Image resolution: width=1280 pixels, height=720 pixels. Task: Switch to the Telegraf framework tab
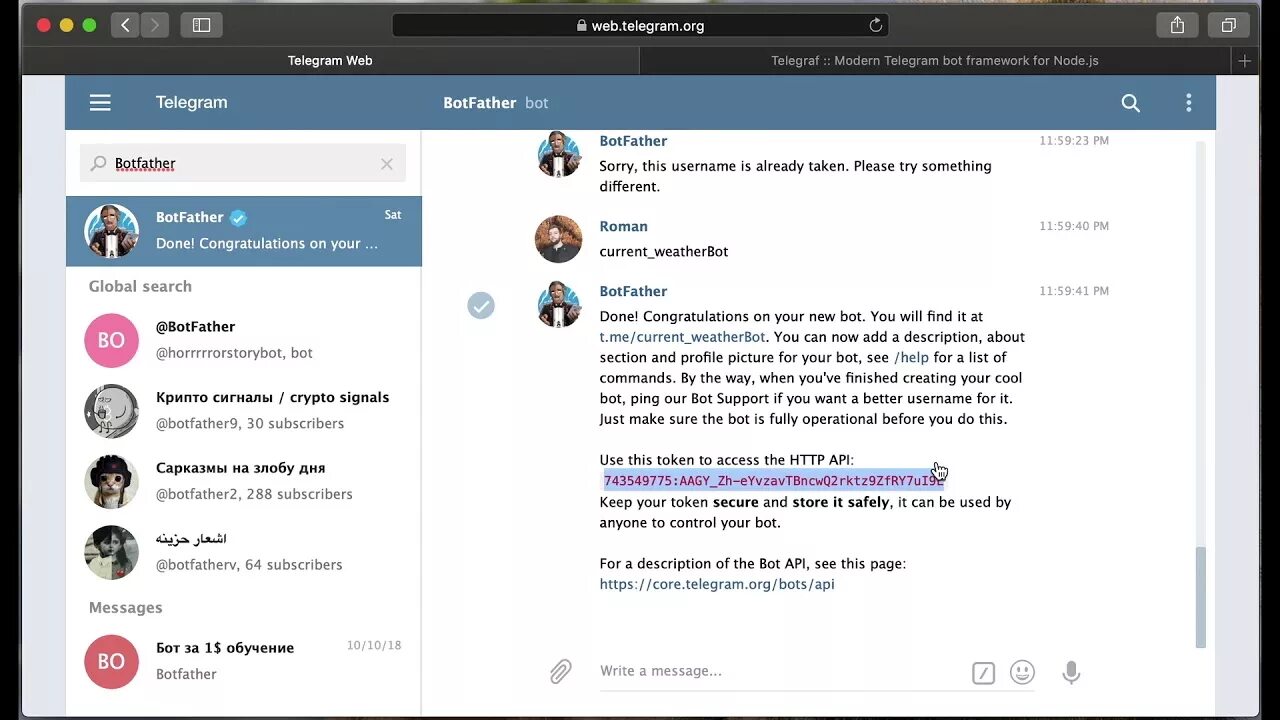click(935, 61)
